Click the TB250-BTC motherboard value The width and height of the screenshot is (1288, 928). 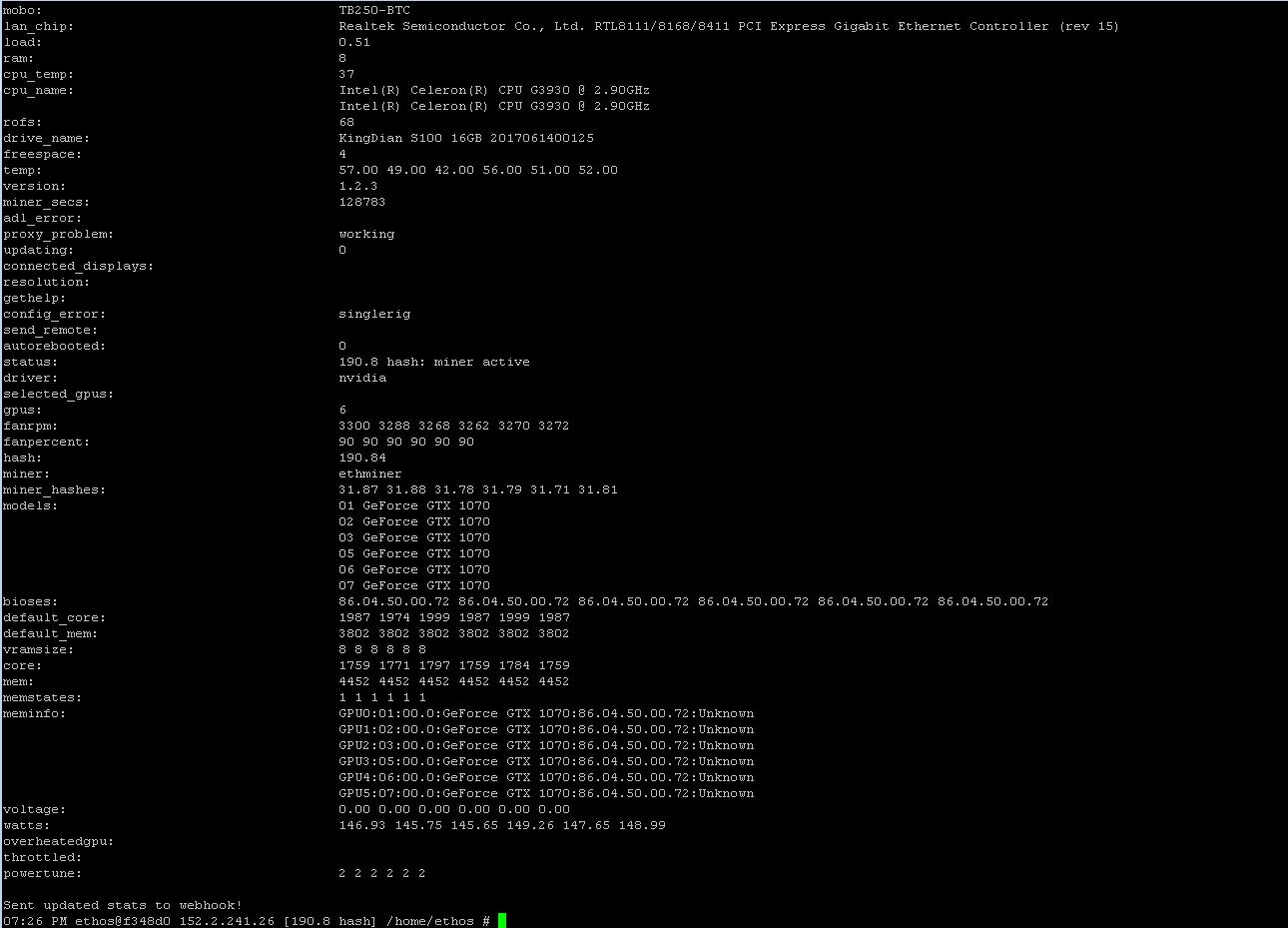374,10
